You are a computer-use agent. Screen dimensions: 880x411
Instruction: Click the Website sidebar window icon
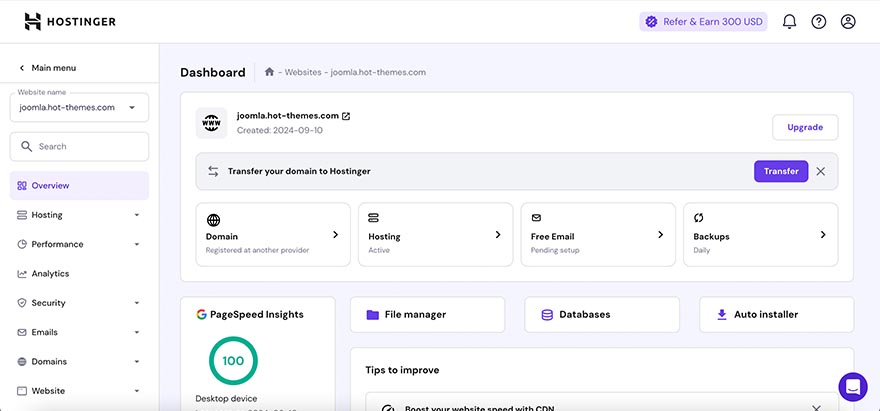click(22, 391)
